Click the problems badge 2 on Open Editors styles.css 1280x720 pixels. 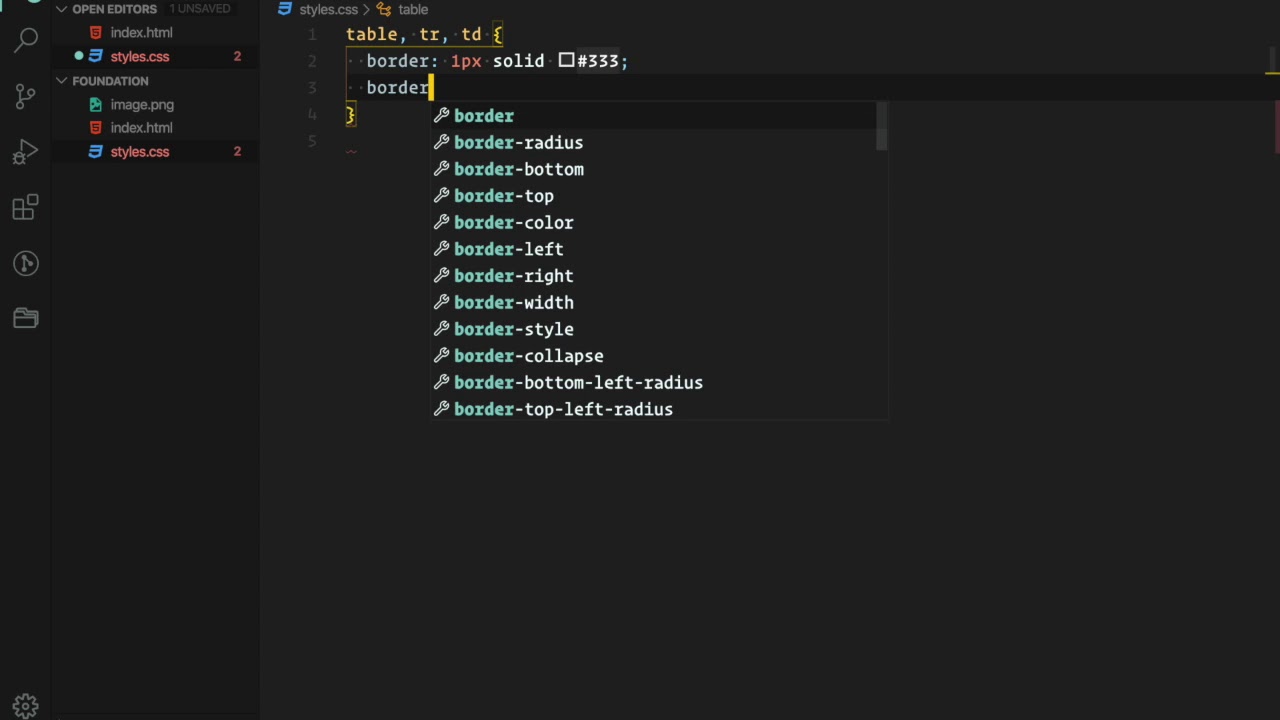pos(237,57)
